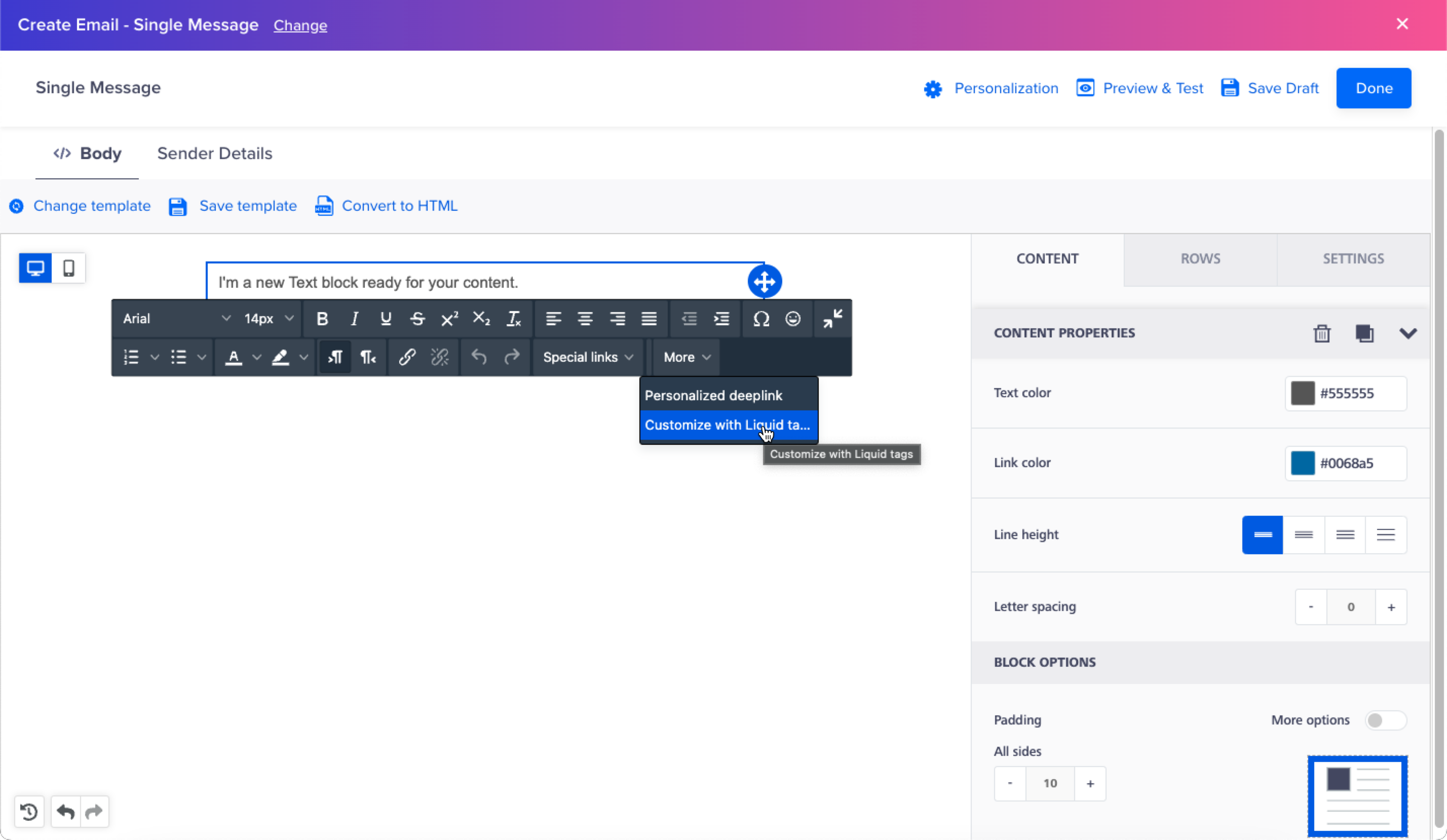Click the Customize with Liquid tags option
1447x840 pixels.
click(x=727, y=425)
